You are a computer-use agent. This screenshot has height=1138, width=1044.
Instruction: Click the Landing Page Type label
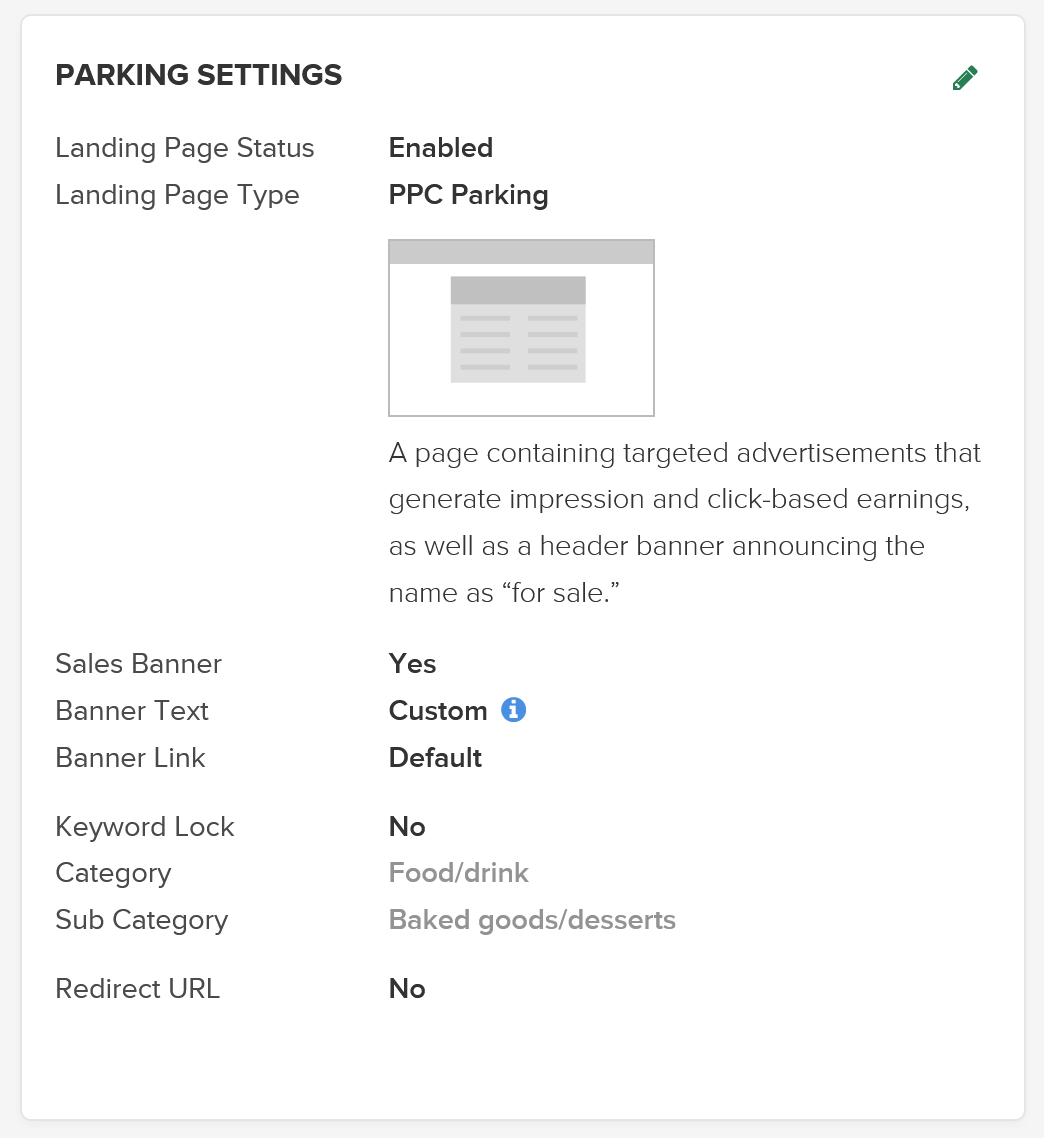coord(177,195)
